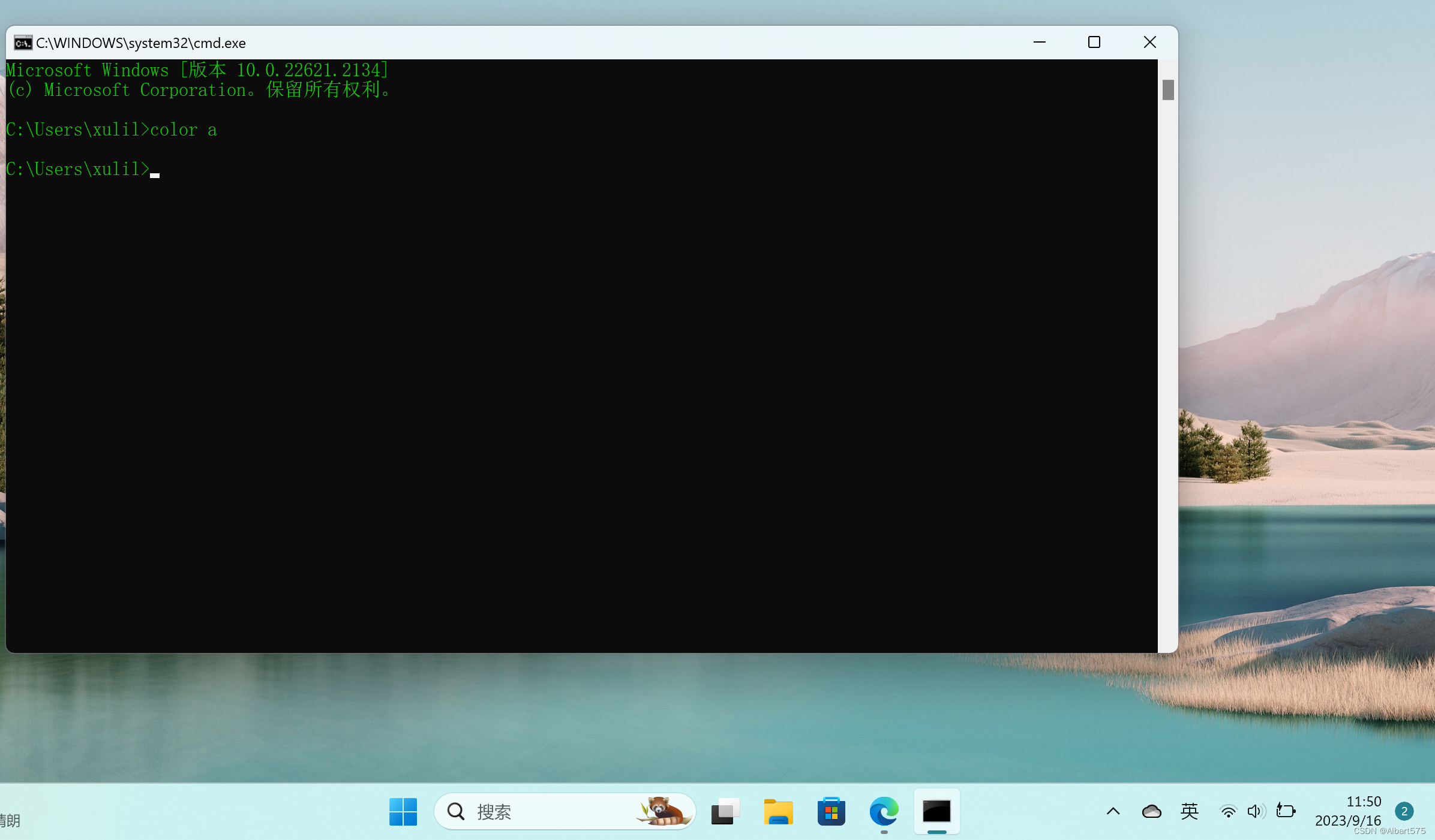Open Wi-Fi network settings tray icon
The height and width of the screenshot is (840, 1435).
click(1228, 811)
